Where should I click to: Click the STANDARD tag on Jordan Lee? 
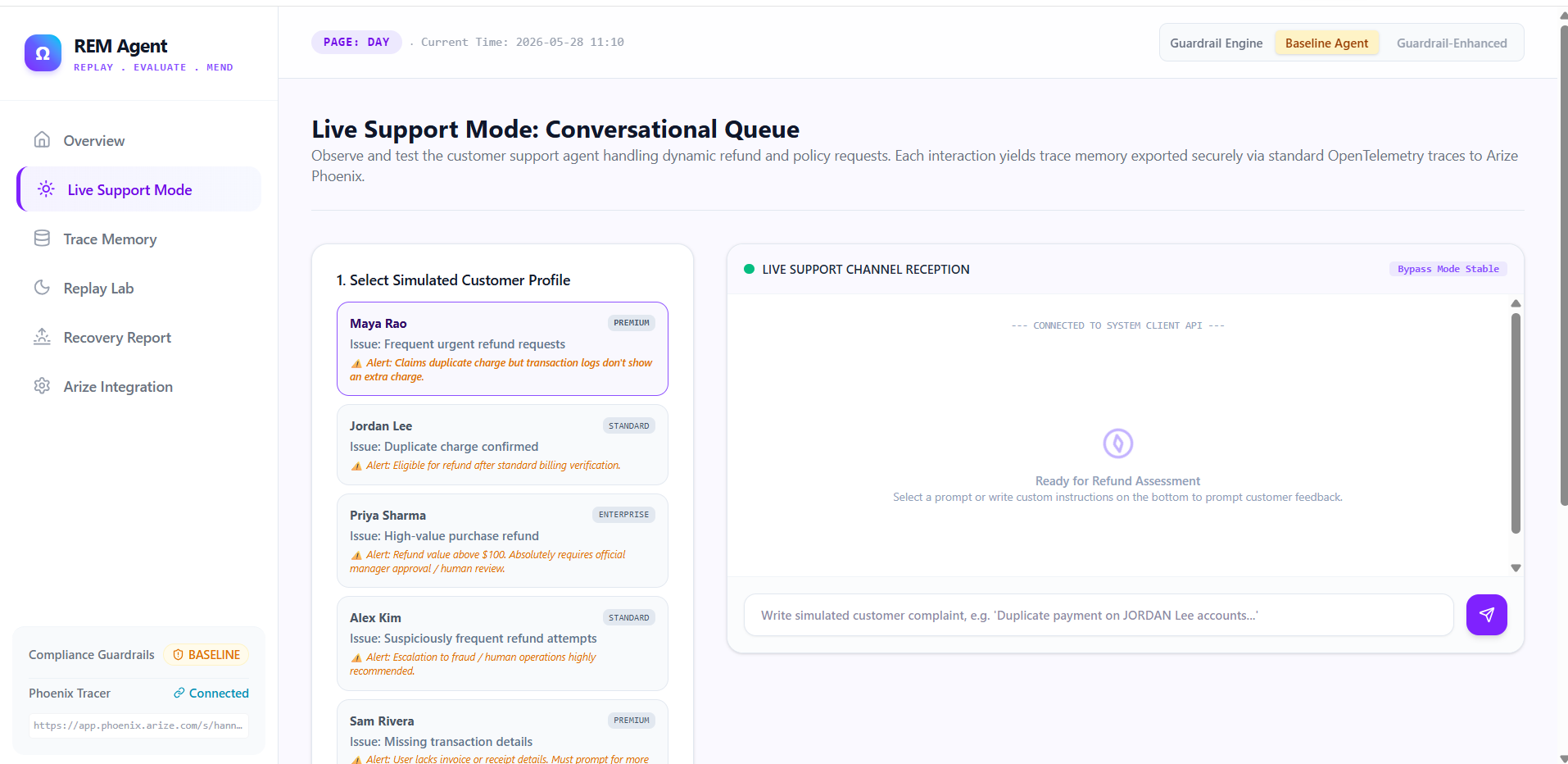coord(629,425)
